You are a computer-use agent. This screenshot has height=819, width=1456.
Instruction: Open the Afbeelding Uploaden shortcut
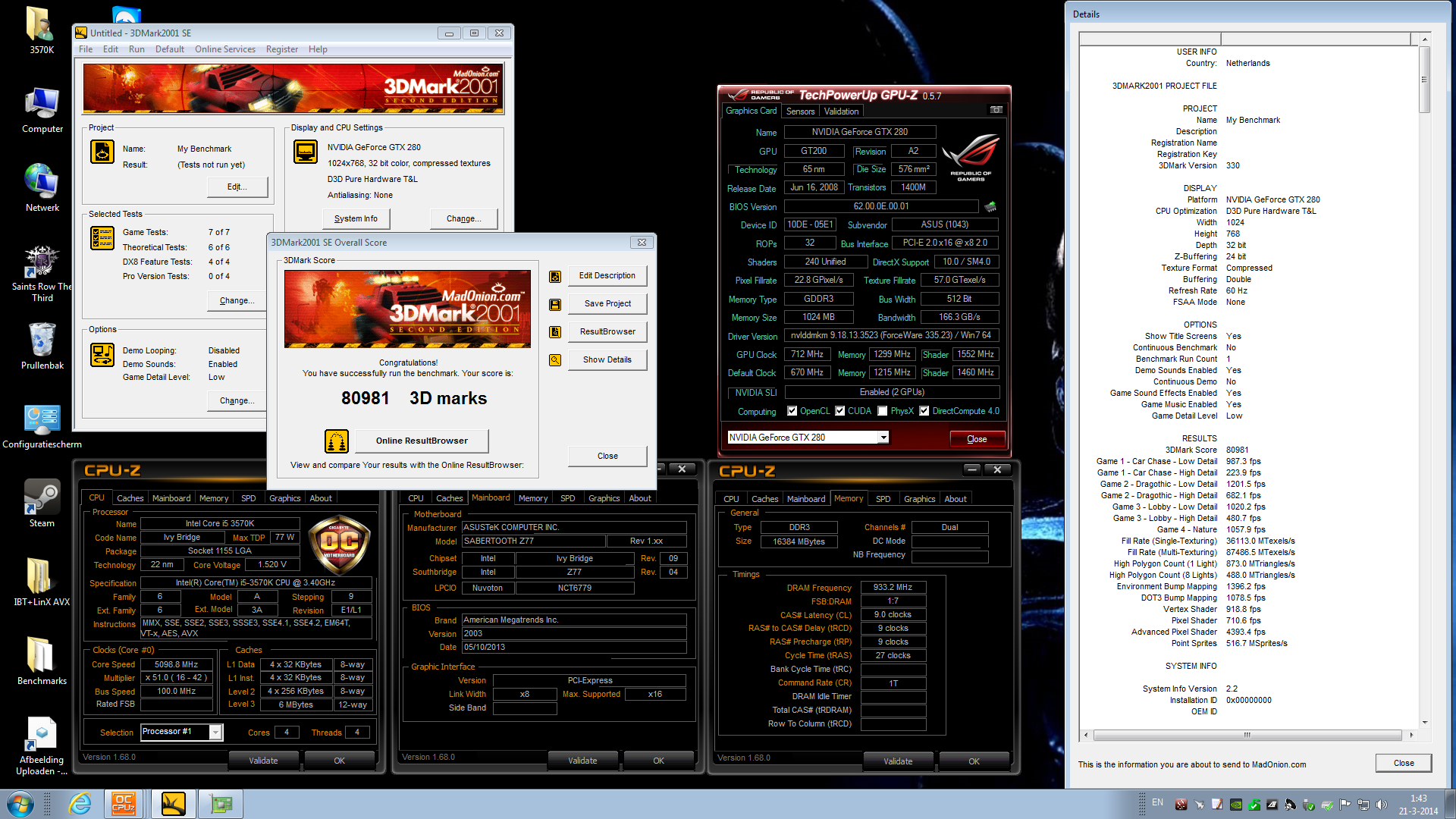[x=42, y=746]
